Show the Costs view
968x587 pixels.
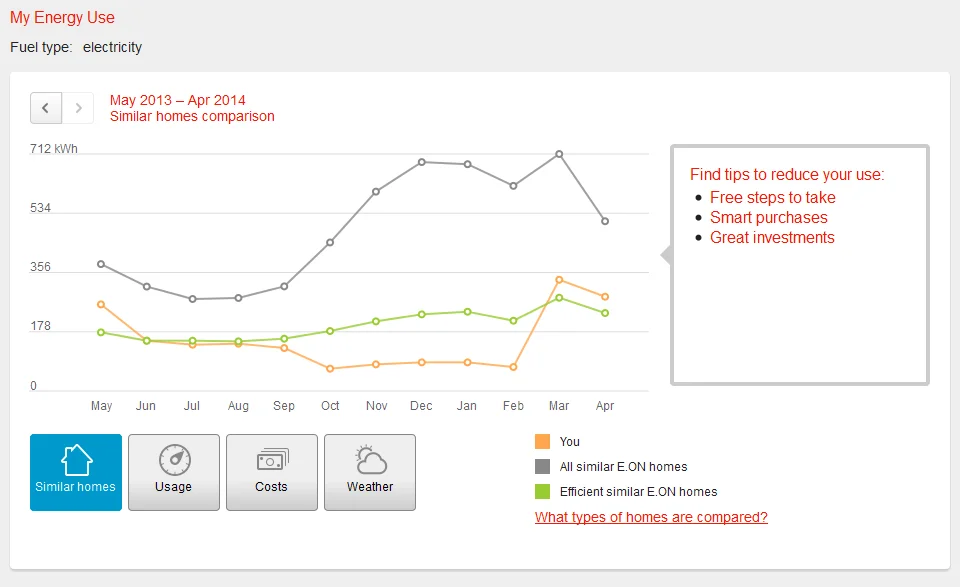coord(272,472)
